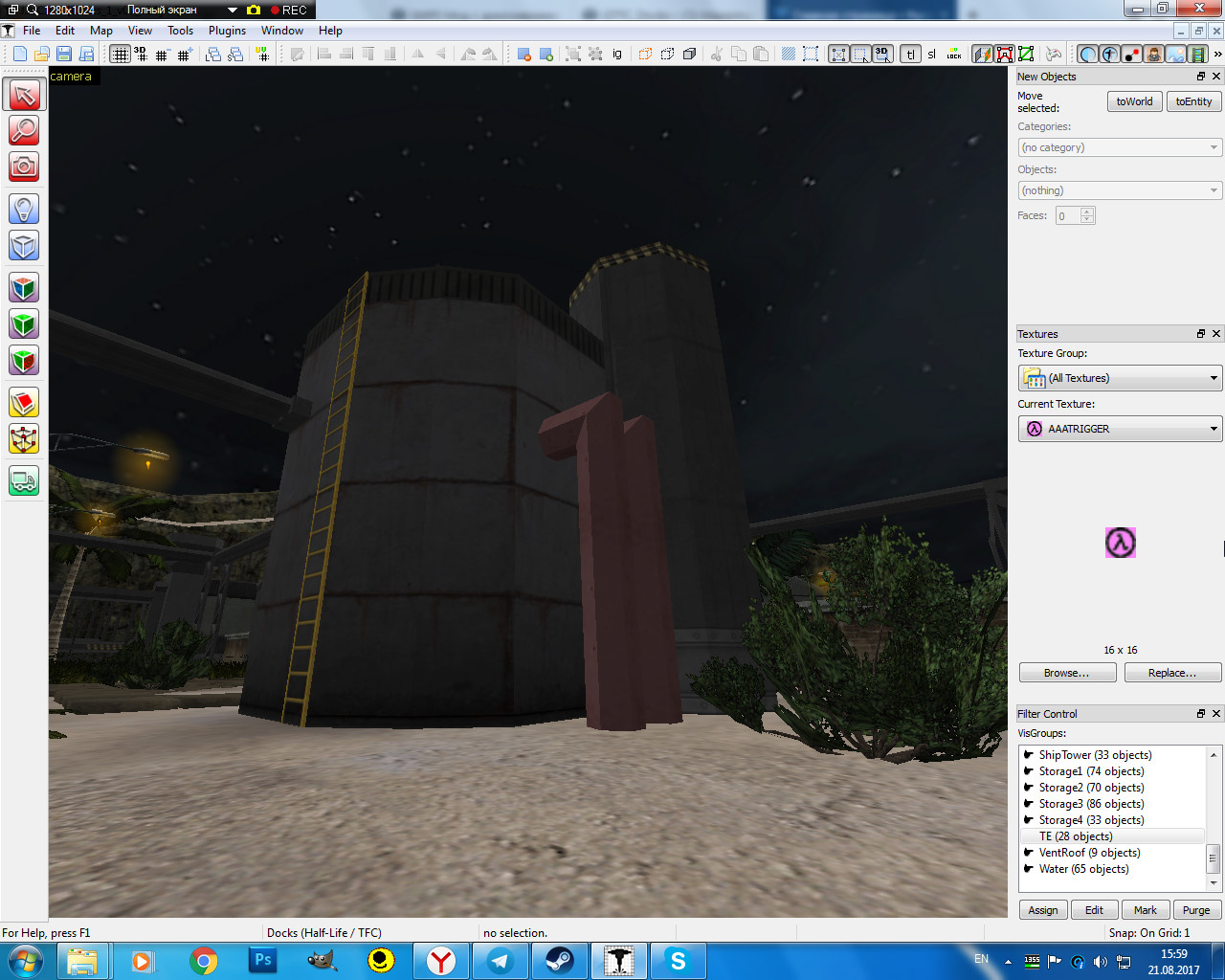Click the film strip toolbar icon
Viewport: 1225px width, 980px height.
(1196, 54)
